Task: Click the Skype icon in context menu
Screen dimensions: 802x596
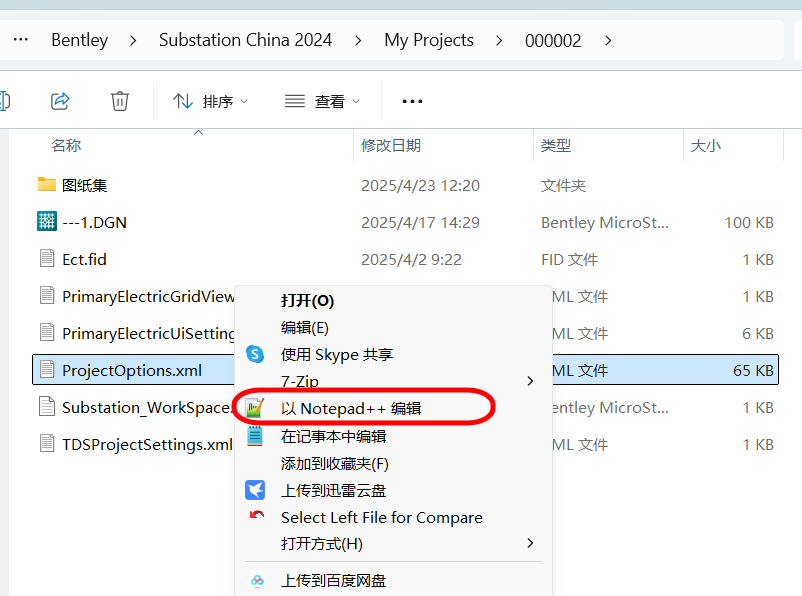Action: coord(255,354)
